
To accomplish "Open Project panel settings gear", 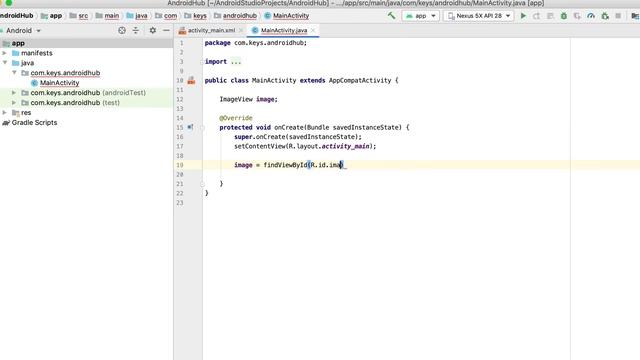I will coord(153,30).
